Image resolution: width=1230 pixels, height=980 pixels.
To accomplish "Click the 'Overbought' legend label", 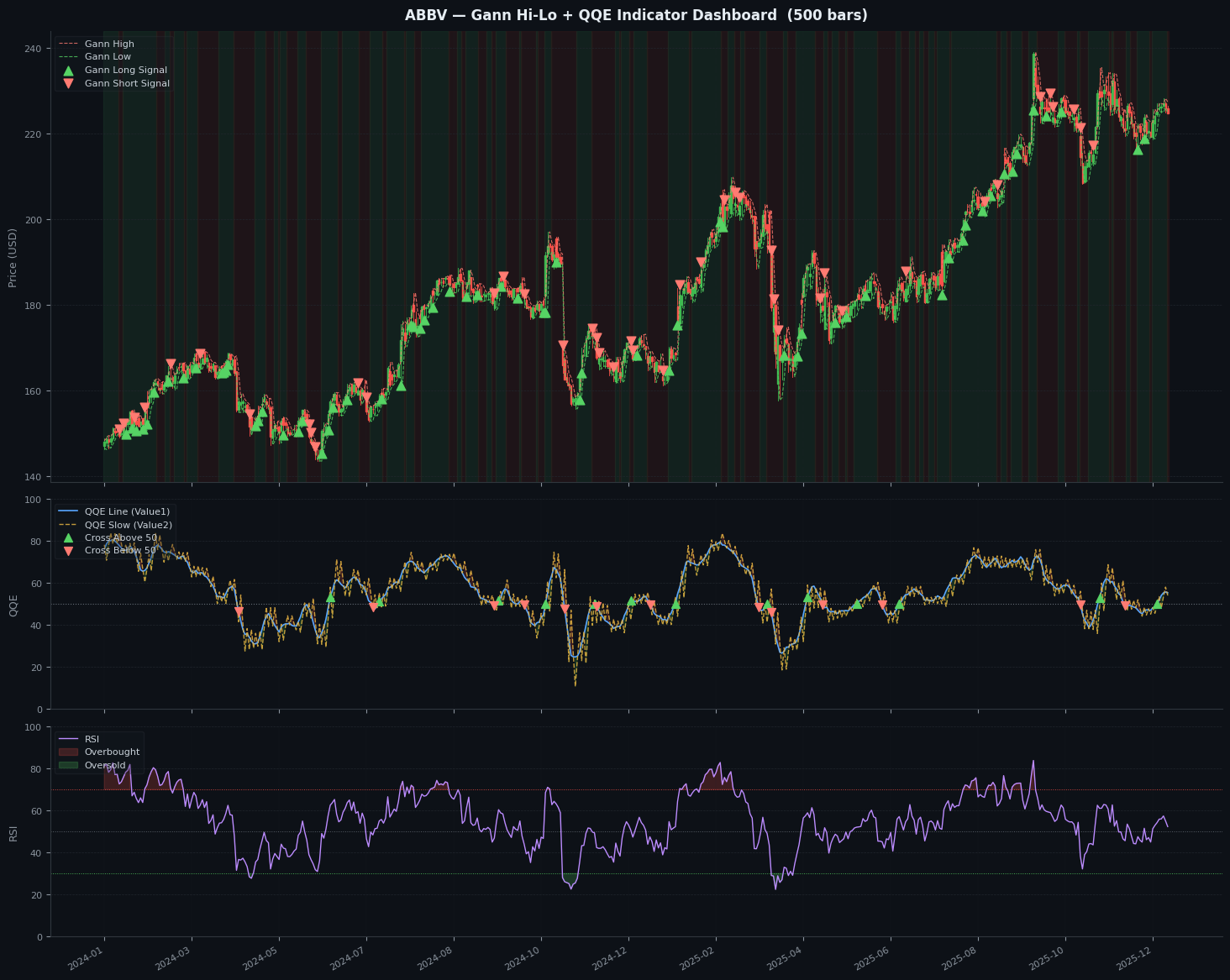I will [113, 752].
